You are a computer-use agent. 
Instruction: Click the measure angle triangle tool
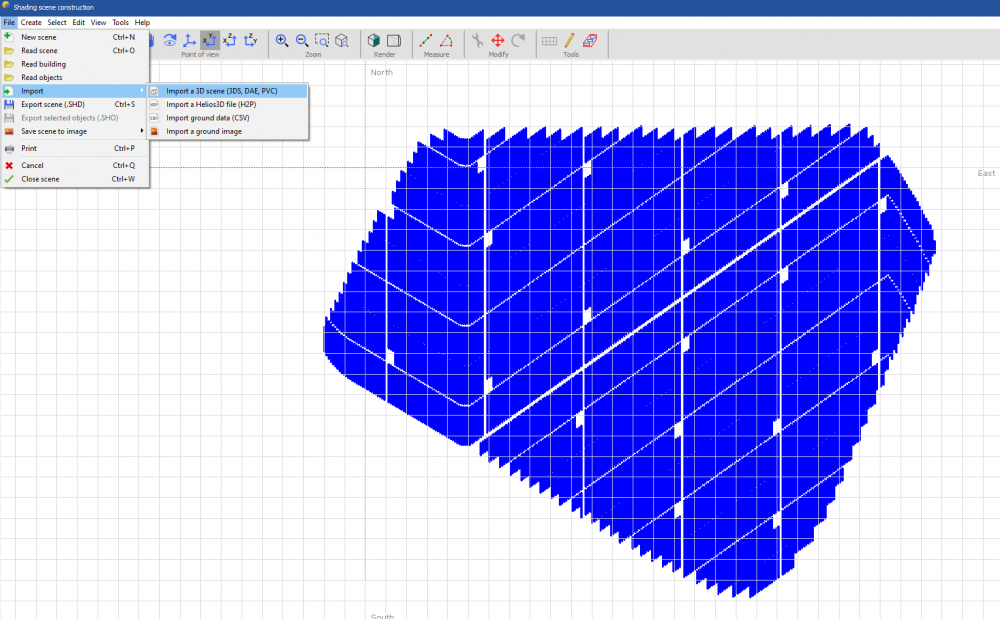click(446, 41)
